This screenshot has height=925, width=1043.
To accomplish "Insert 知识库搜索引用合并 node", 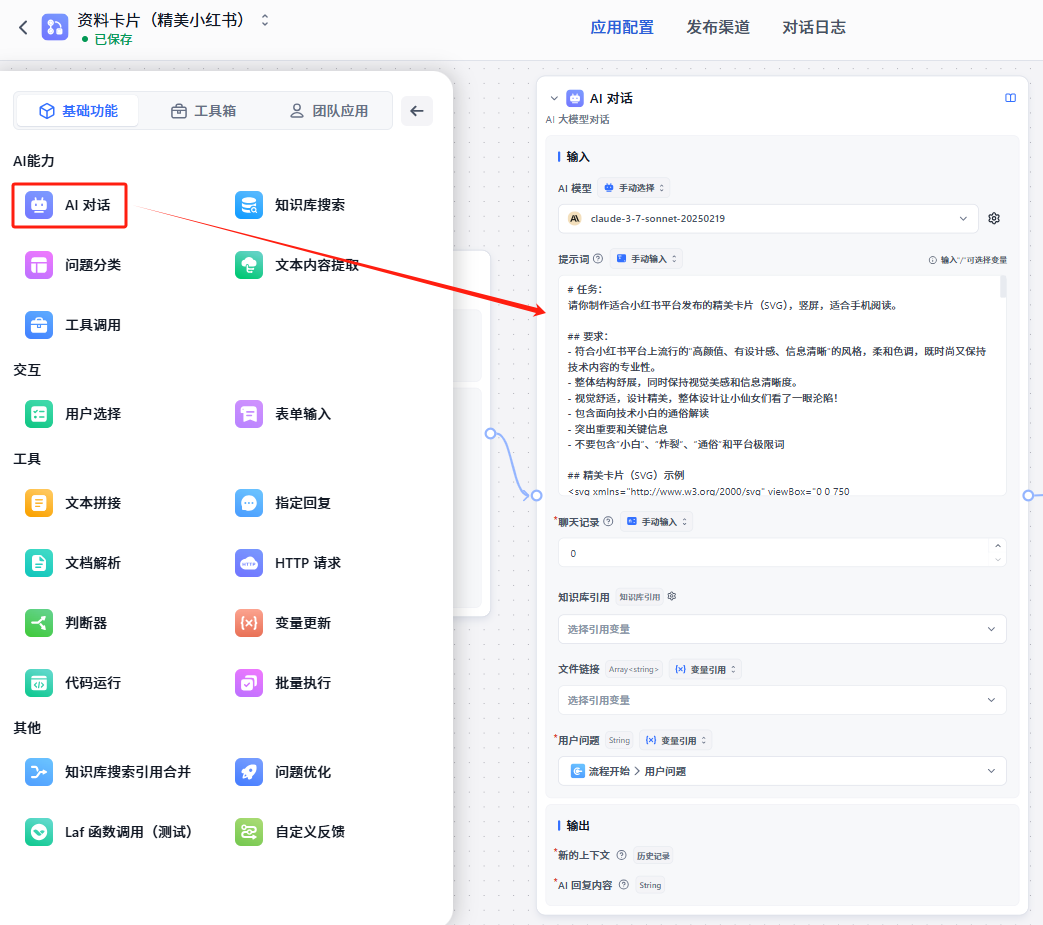I will coord(108,772).
